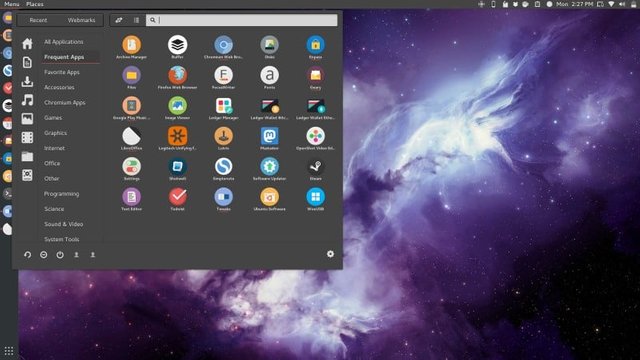Show the Science category

coord(54,209)
